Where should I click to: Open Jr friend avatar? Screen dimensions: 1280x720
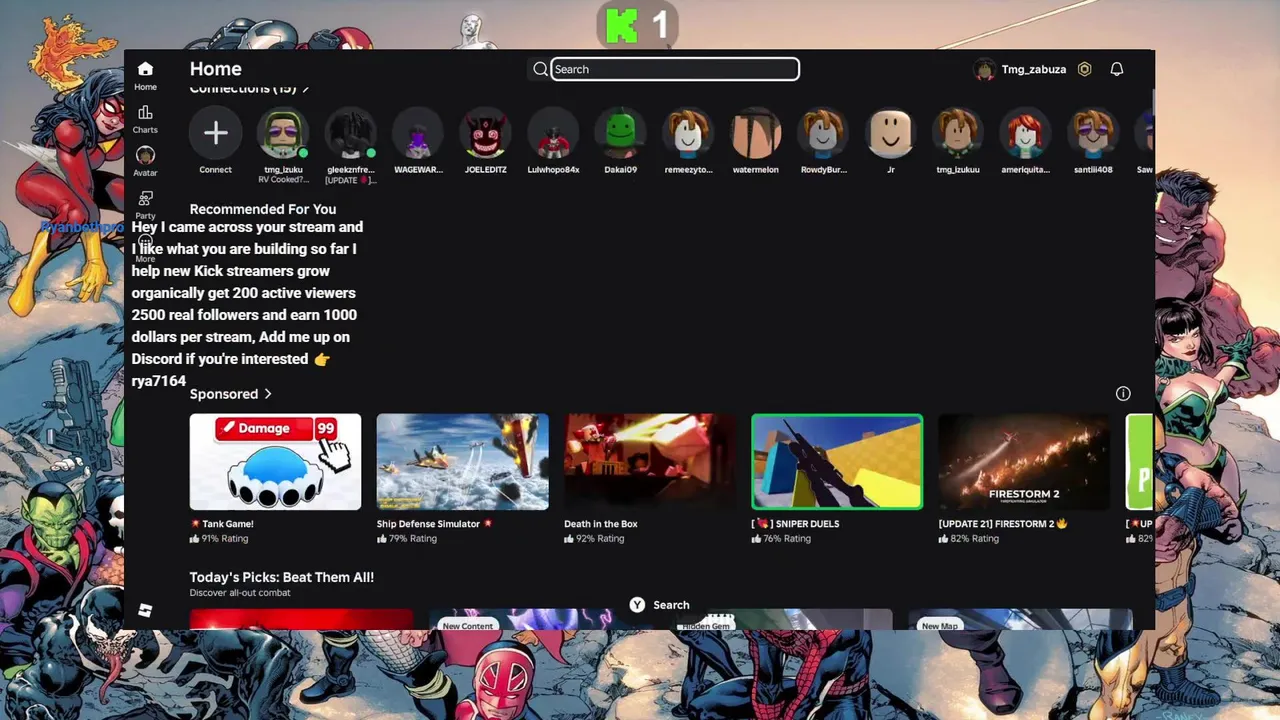890,133
